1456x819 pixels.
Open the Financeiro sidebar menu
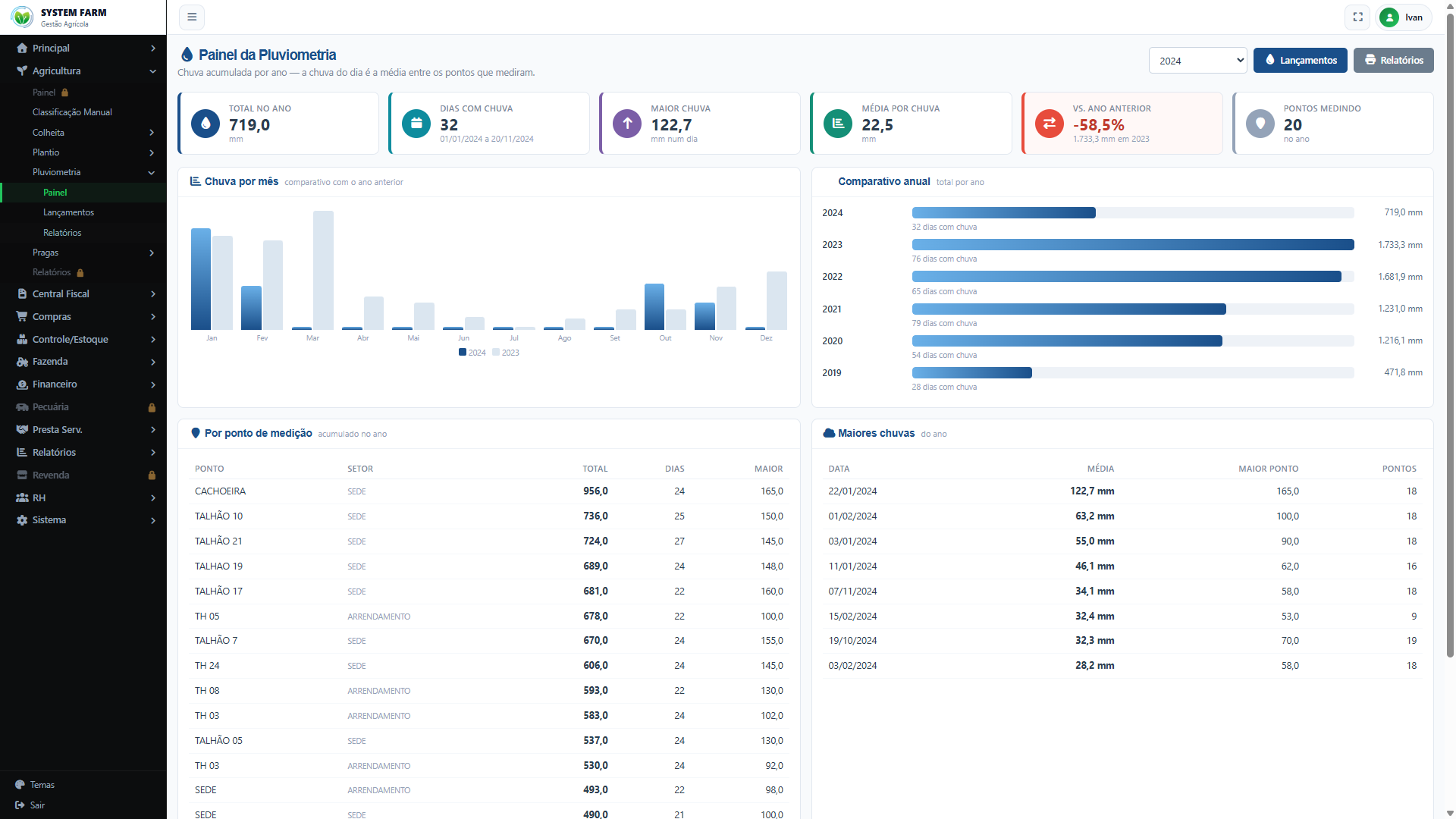pos(83,384)
